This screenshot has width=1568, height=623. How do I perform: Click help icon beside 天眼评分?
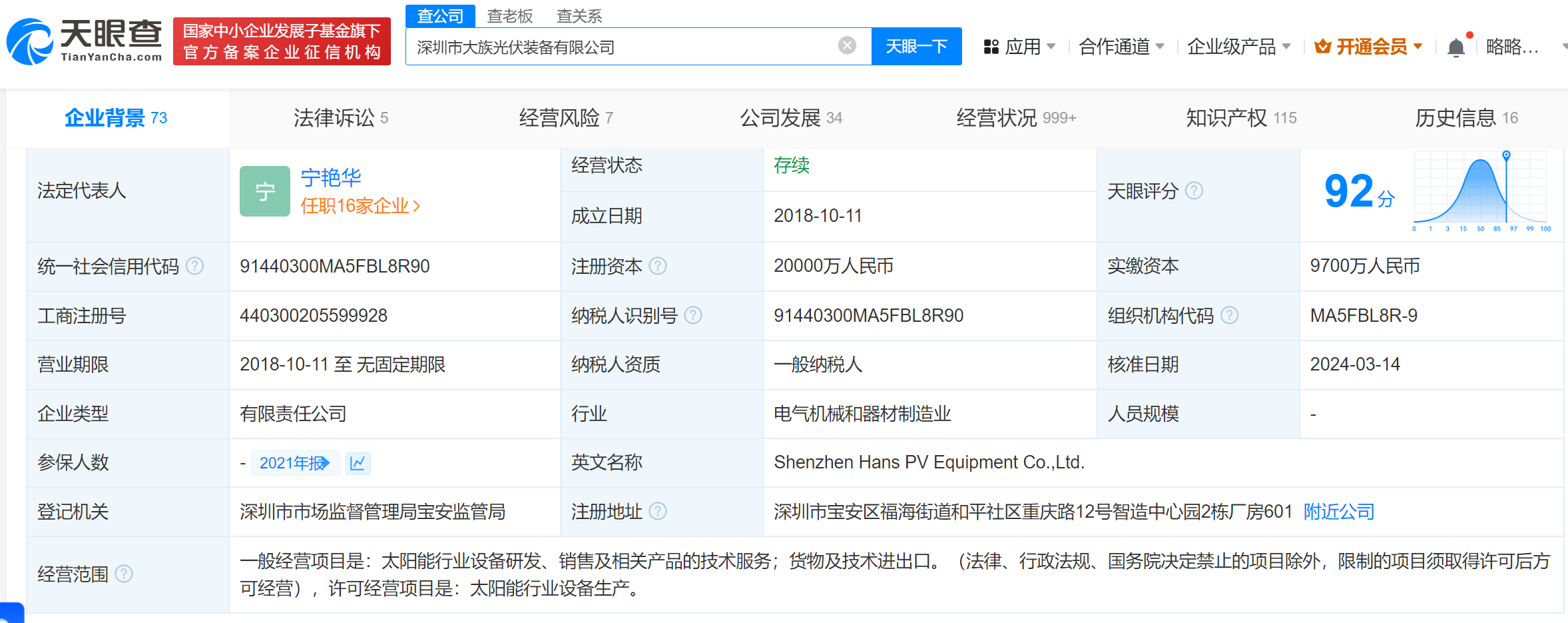[1194, 191]
